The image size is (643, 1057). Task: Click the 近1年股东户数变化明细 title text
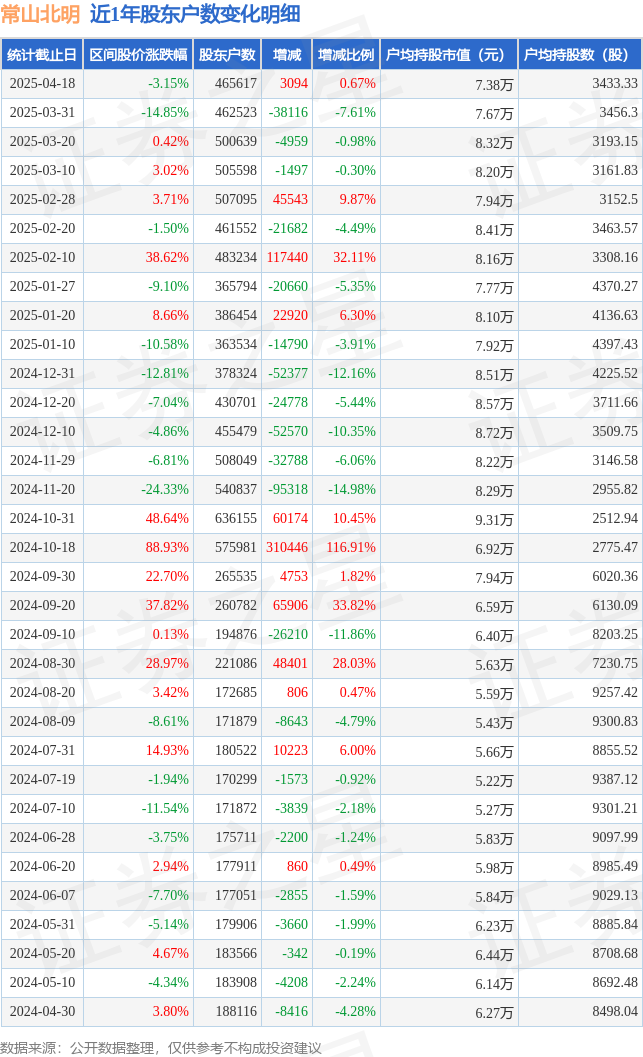coord(195,14)
